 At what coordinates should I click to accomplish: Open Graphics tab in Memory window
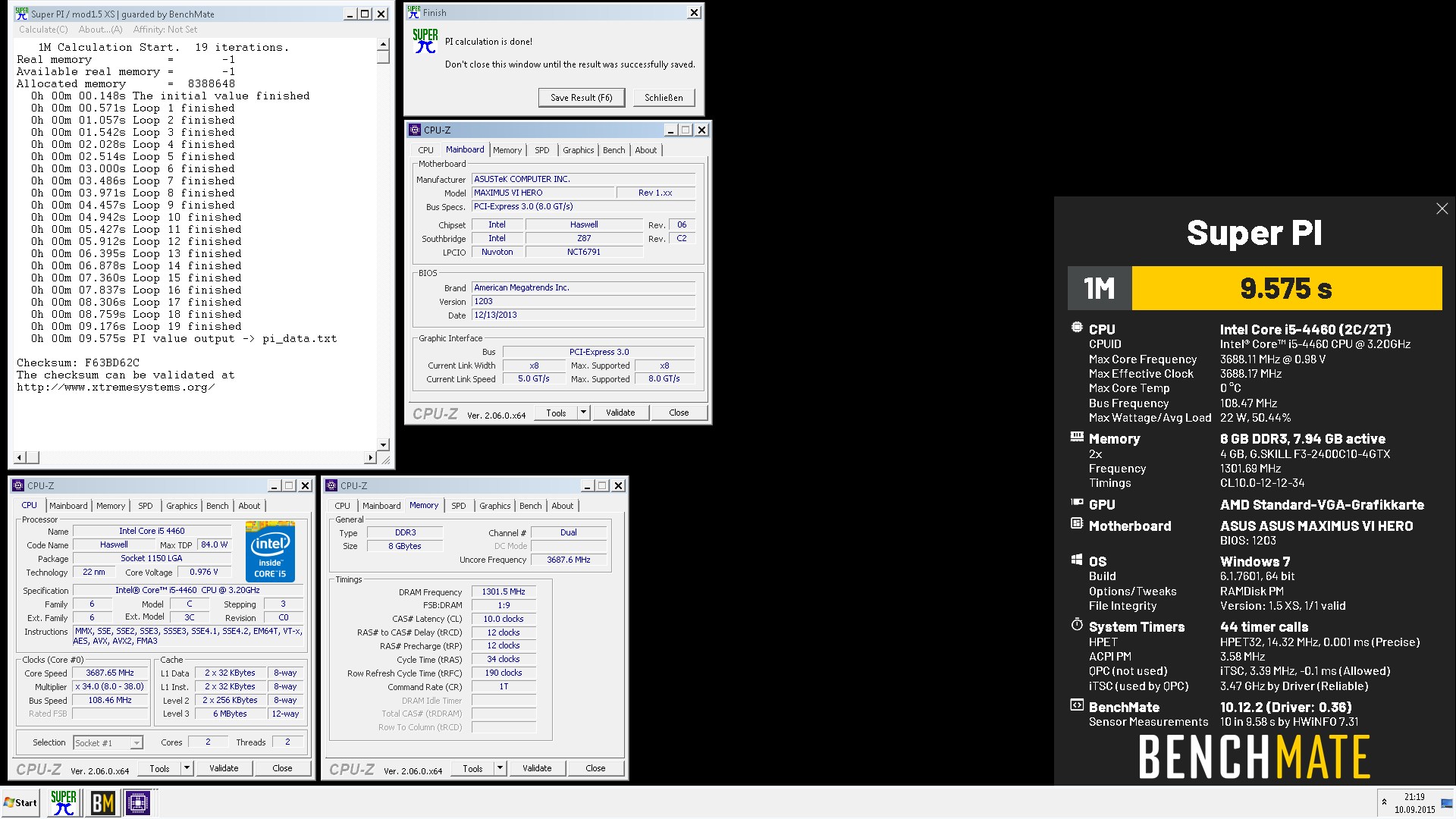(x=494, y=506)
